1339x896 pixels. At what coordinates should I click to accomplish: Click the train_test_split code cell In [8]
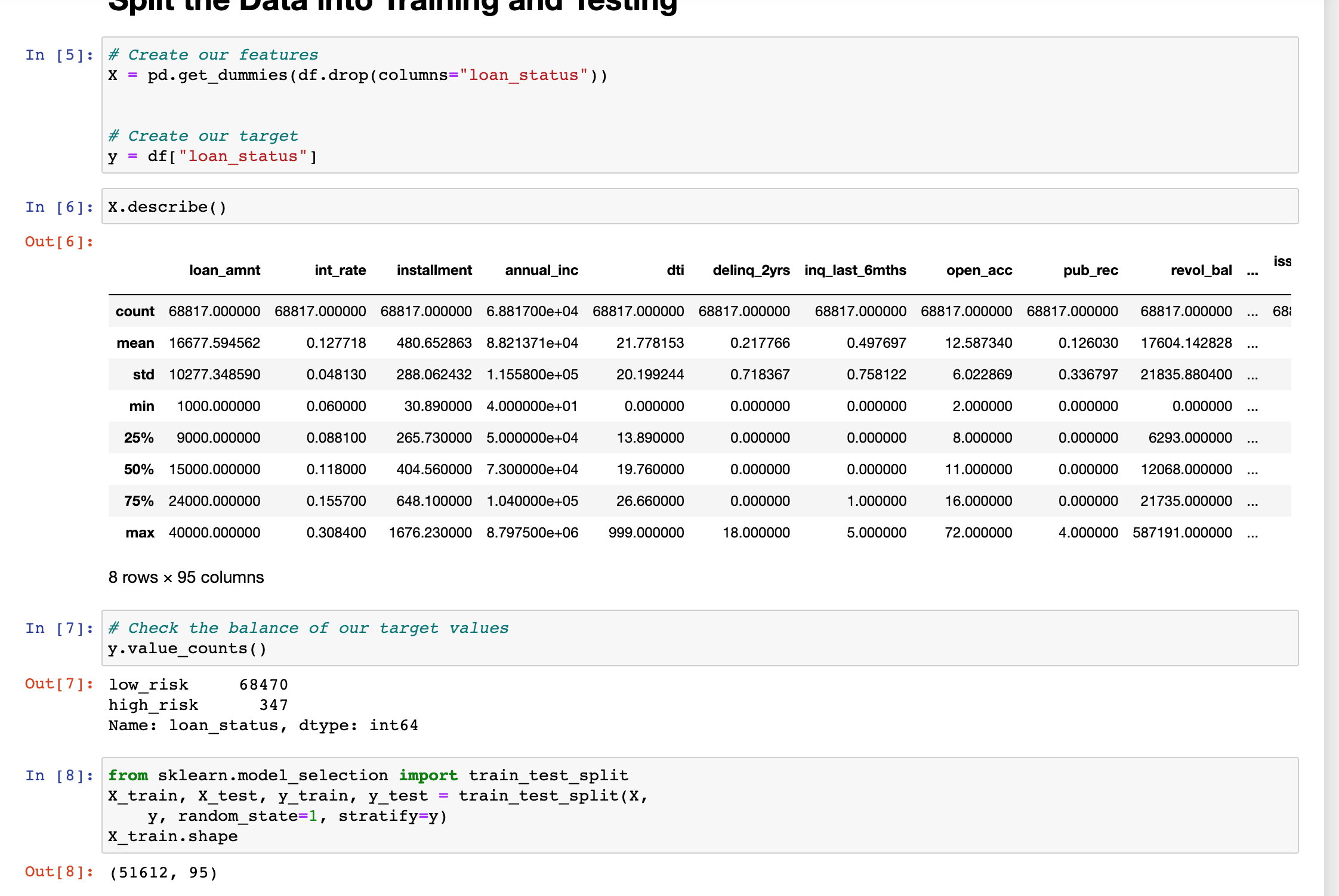click(x=700, y=805)
